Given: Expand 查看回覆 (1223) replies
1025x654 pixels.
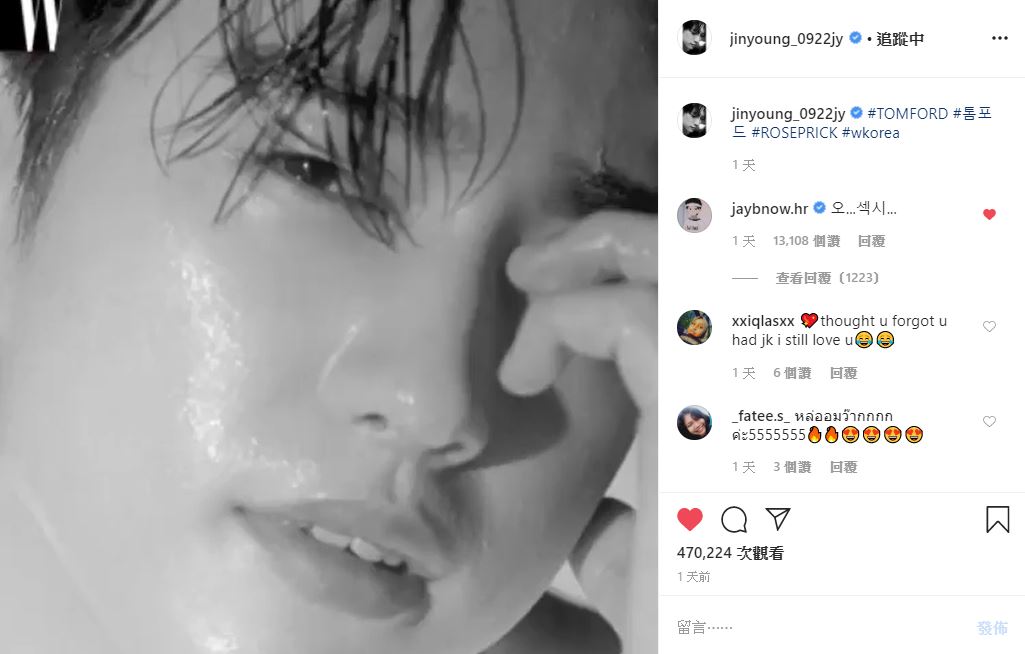Looking at the screenshot, I should click(827, 278).
